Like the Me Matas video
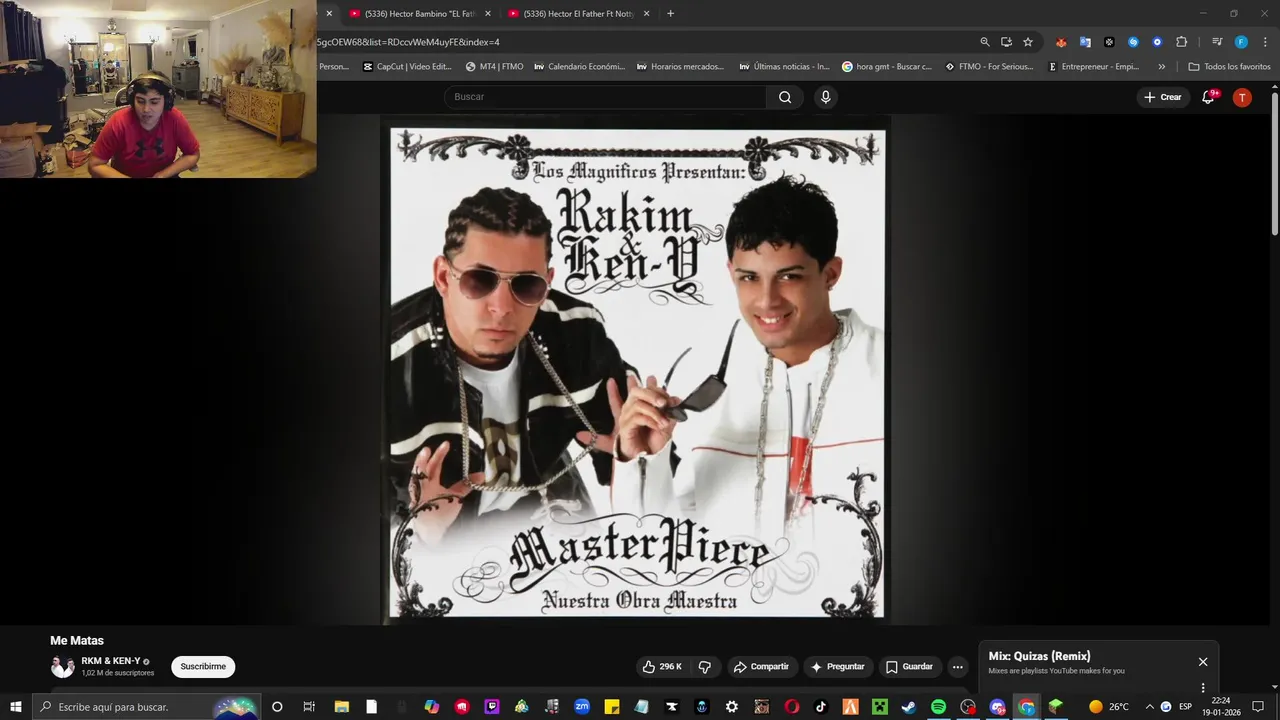 (663, 667)
